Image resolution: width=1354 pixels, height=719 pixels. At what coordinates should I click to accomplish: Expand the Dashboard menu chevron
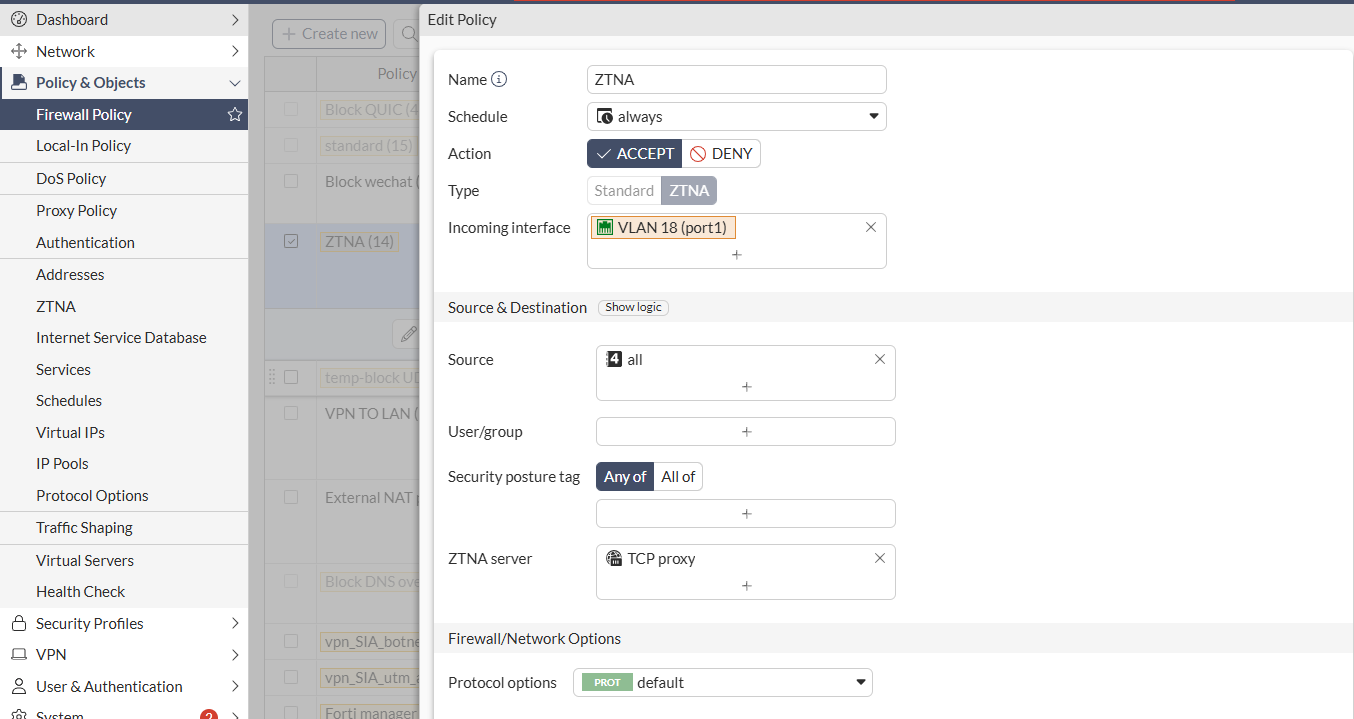coord(235,19)
